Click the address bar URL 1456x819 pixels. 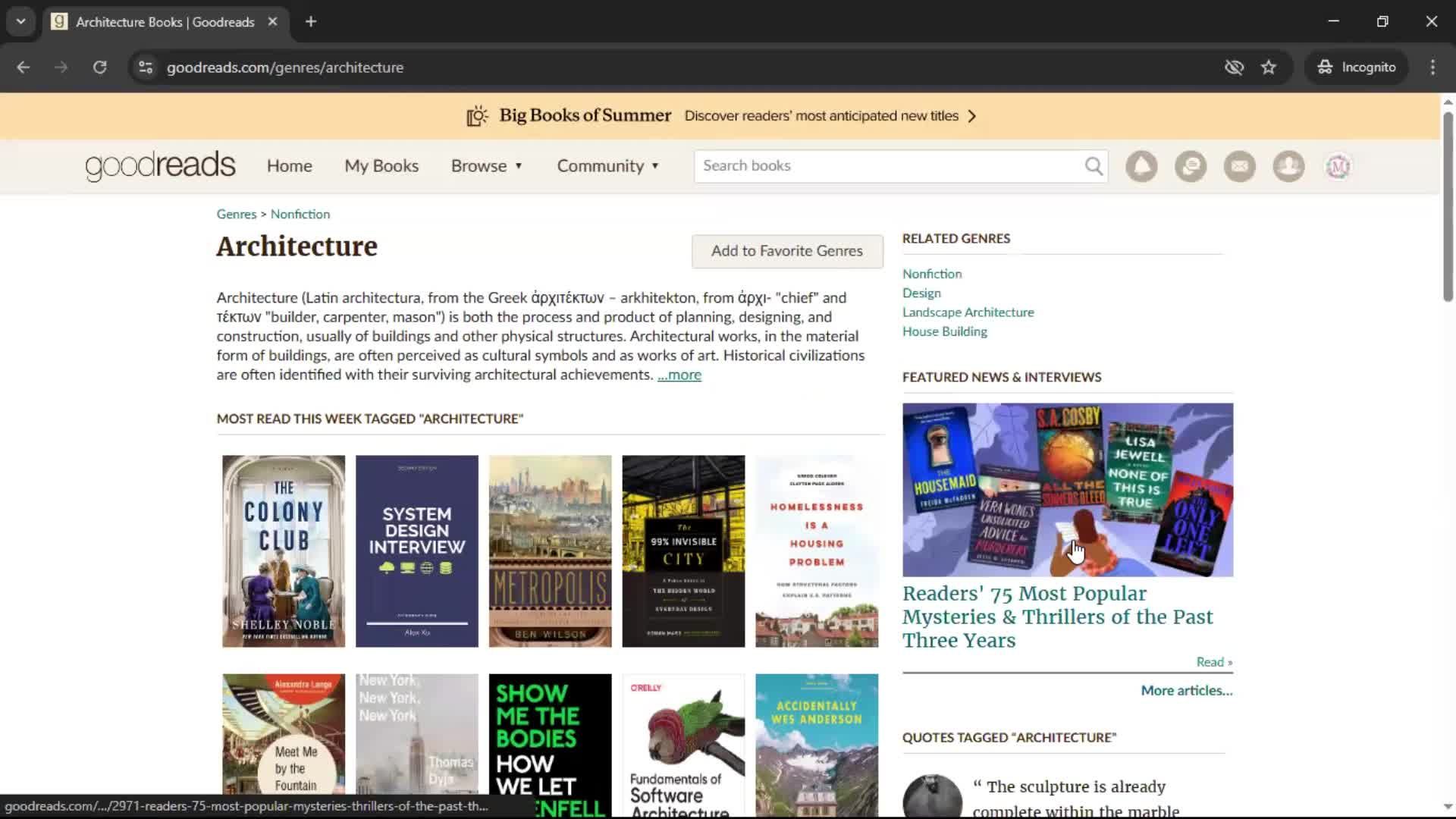point(285,67)
